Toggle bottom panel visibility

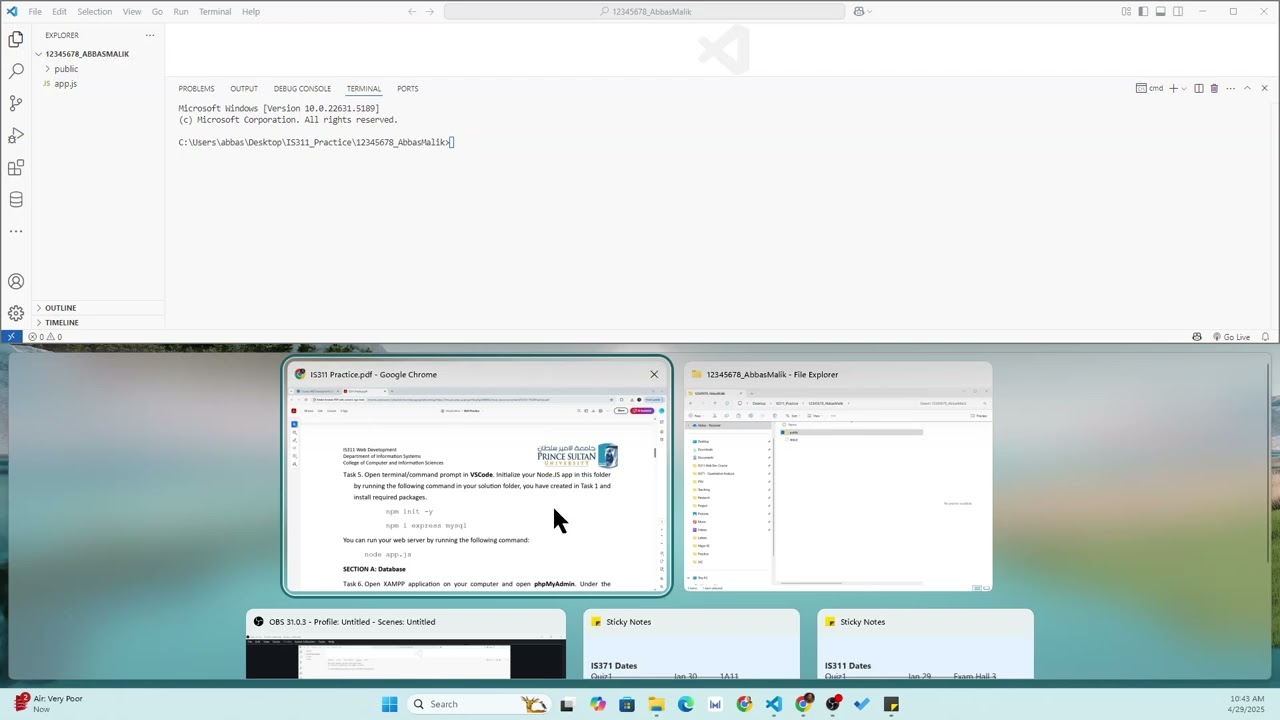[1161, 11]
